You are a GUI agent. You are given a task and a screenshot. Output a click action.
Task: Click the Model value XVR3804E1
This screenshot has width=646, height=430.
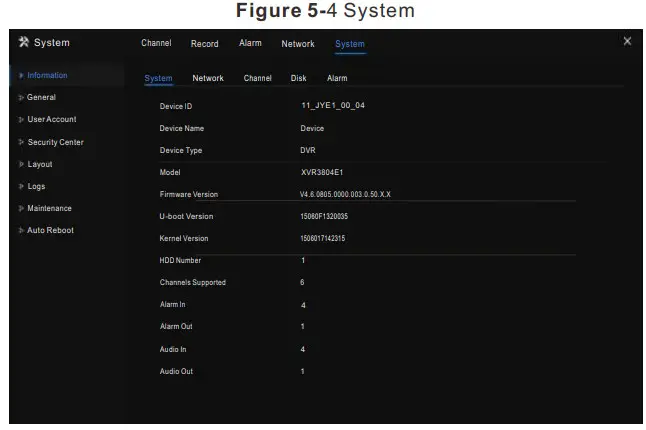322,173
